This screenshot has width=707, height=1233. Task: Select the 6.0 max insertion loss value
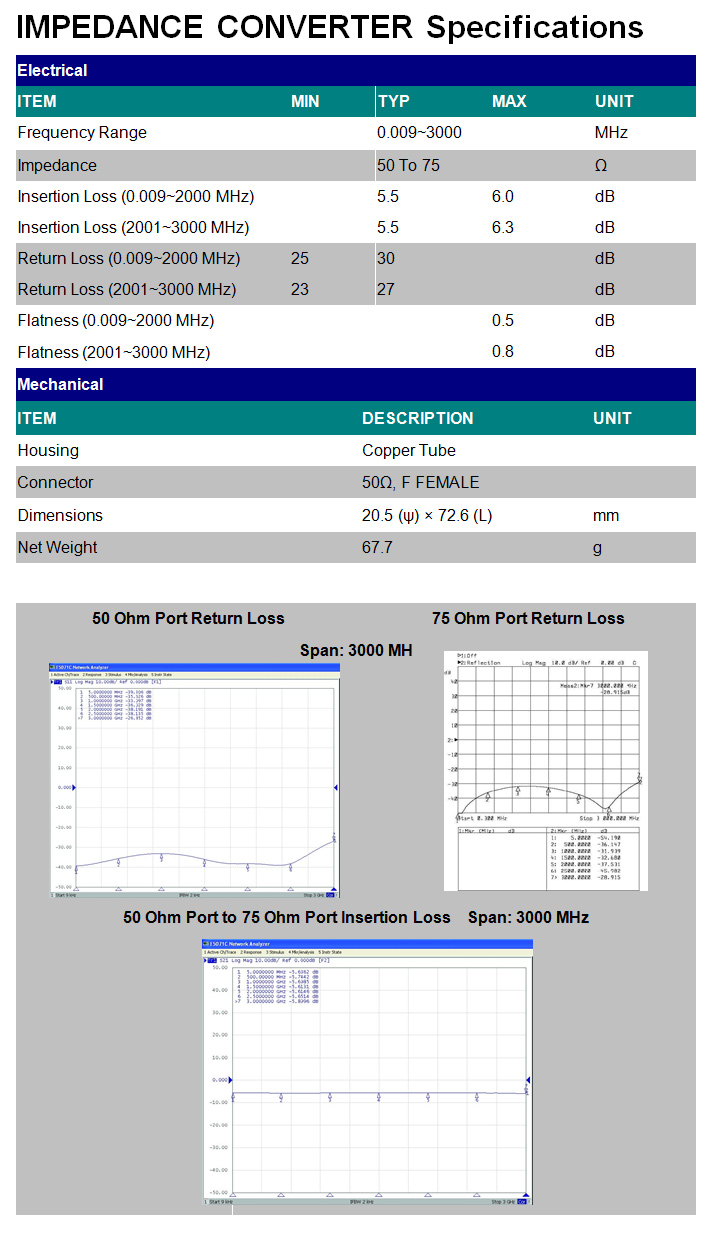point(502,196)
